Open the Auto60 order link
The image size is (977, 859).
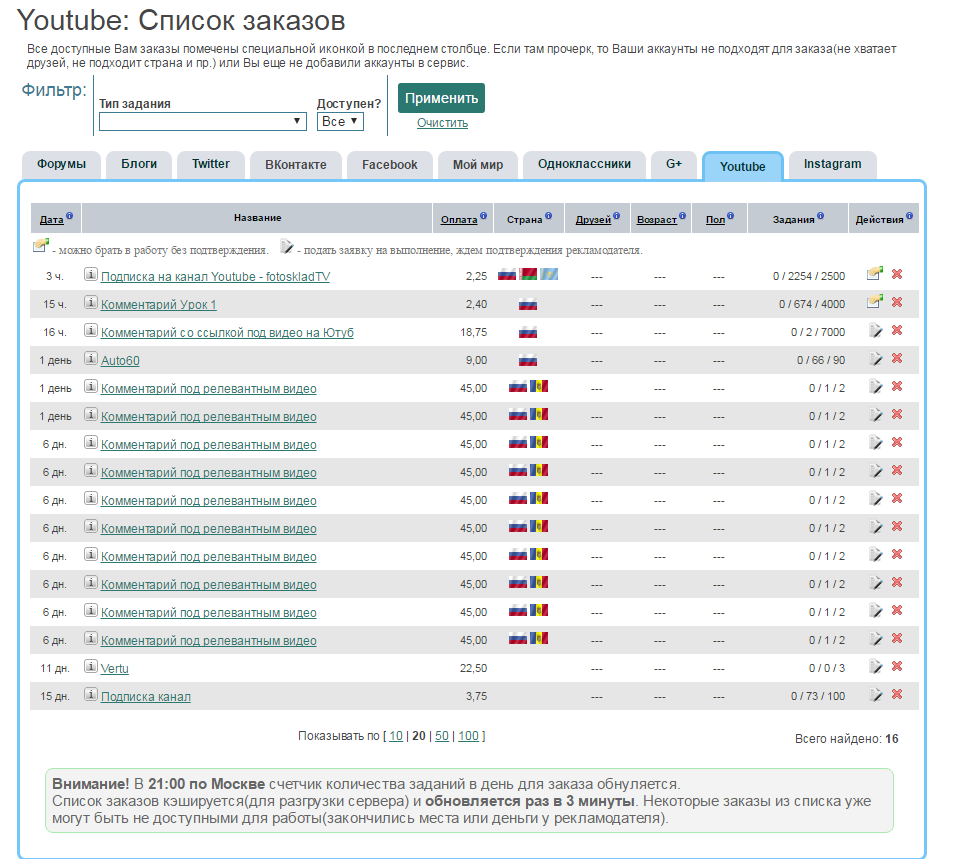[120, 361]
